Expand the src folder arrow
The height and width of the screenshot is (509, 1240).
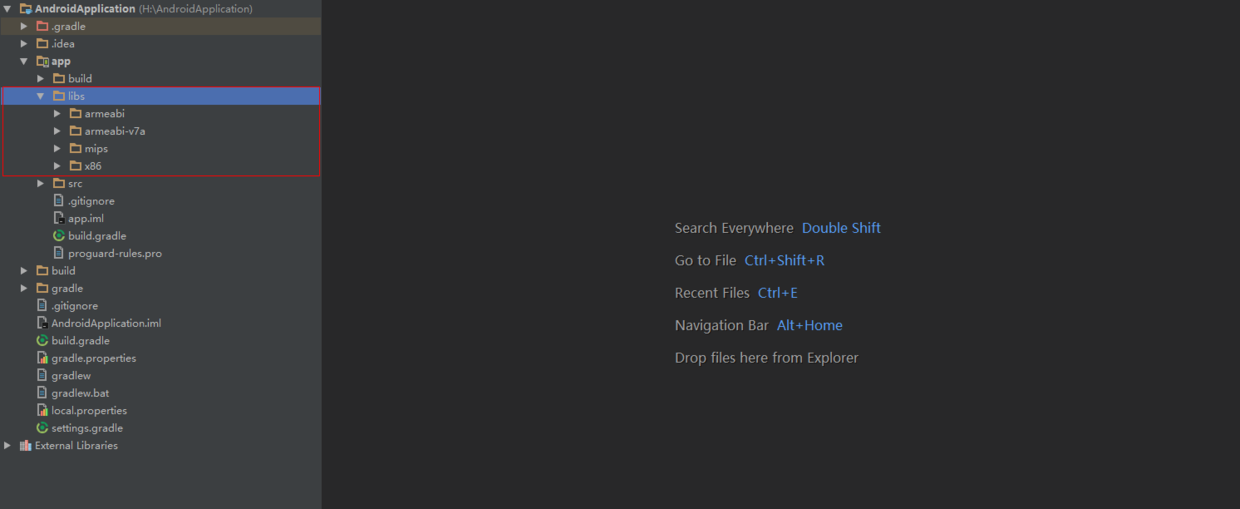click(x=41, y=184)
